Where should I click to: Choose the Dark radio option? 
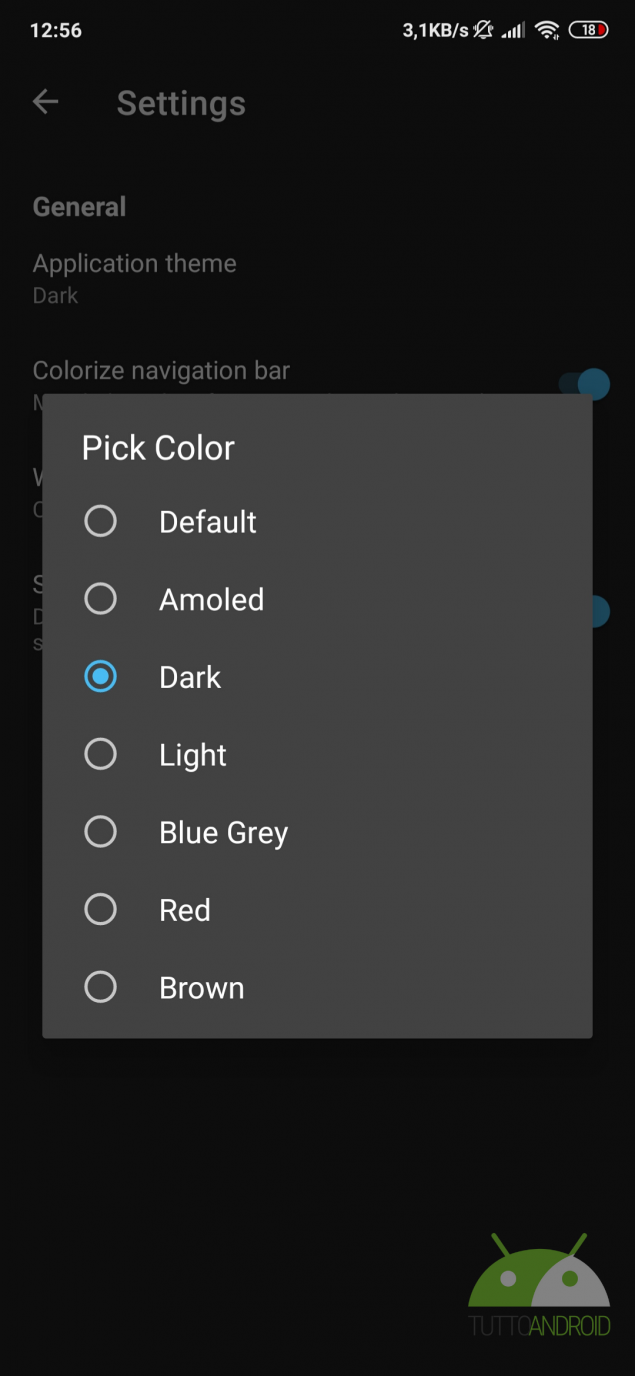(x=100, y=677)
